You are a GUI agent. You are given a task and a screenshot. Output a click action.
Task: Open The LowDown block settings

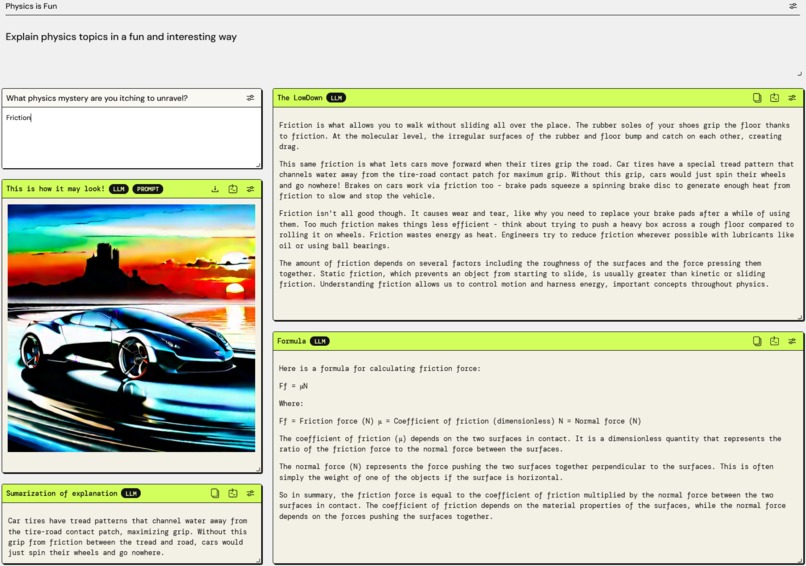coord(792,98)
